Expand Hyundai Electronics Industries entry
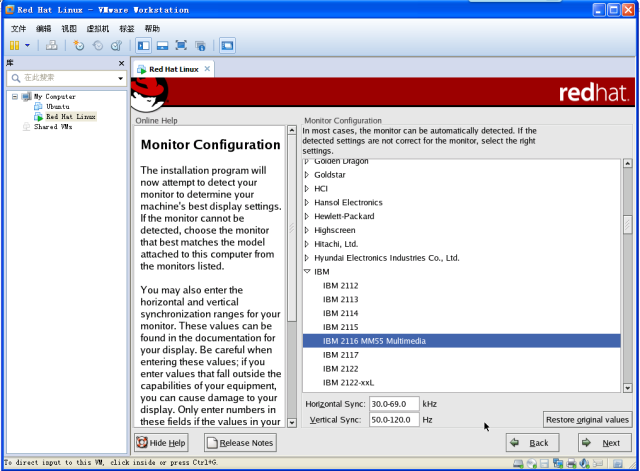The image size is (640, 471). click(x=307, y=258)
